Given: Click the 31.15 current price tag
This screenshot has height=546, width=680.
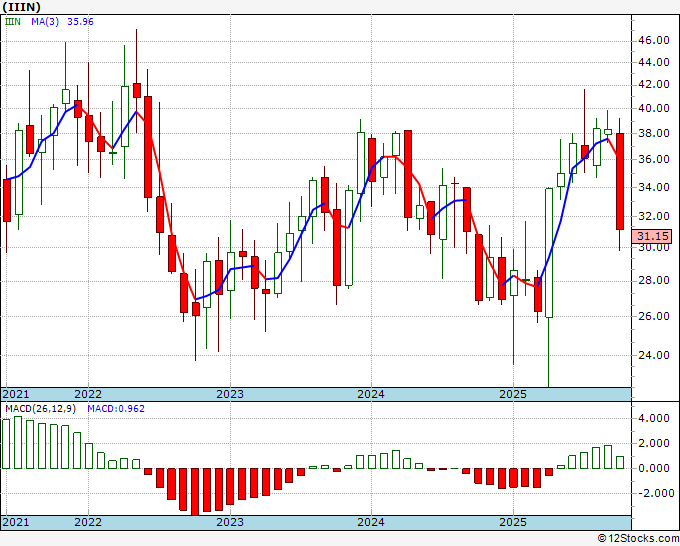Looking at the screenshot, I should 653,236.
